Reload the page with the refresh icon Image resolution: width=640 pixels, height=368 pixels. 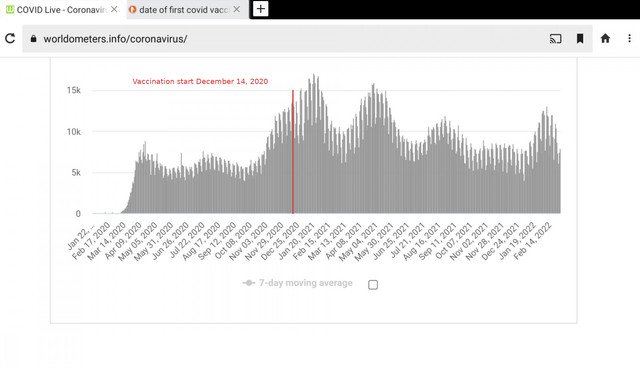(x=10, y=38)
